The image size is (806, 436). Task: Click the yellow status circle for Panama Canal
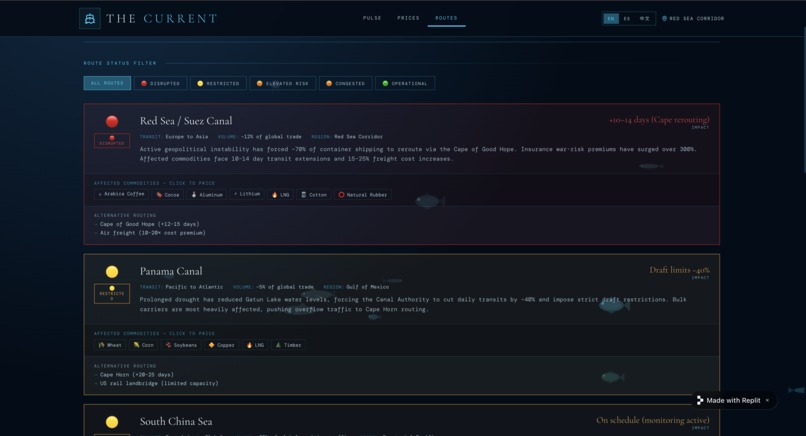point(112,271)
